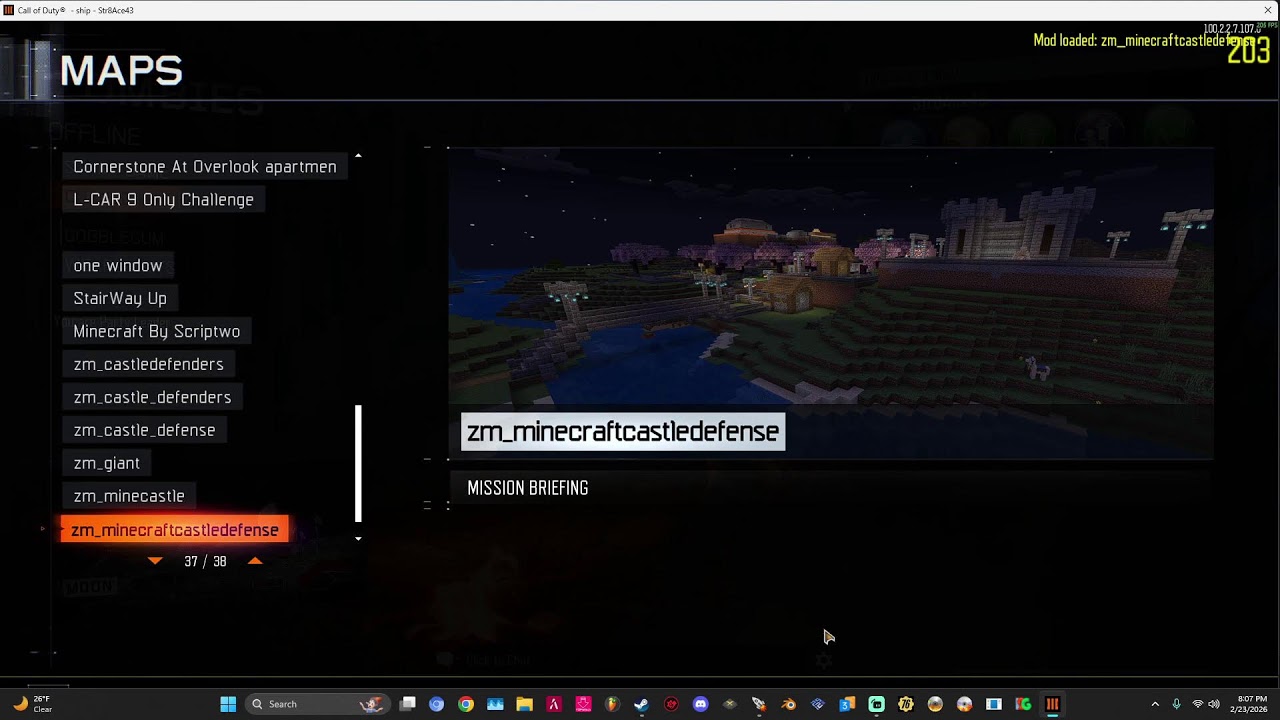The width and height of the screenshot is (1280, 720).
Task: Select the zm_giant map
Action: pyautogui.click(x=106, y=463)
